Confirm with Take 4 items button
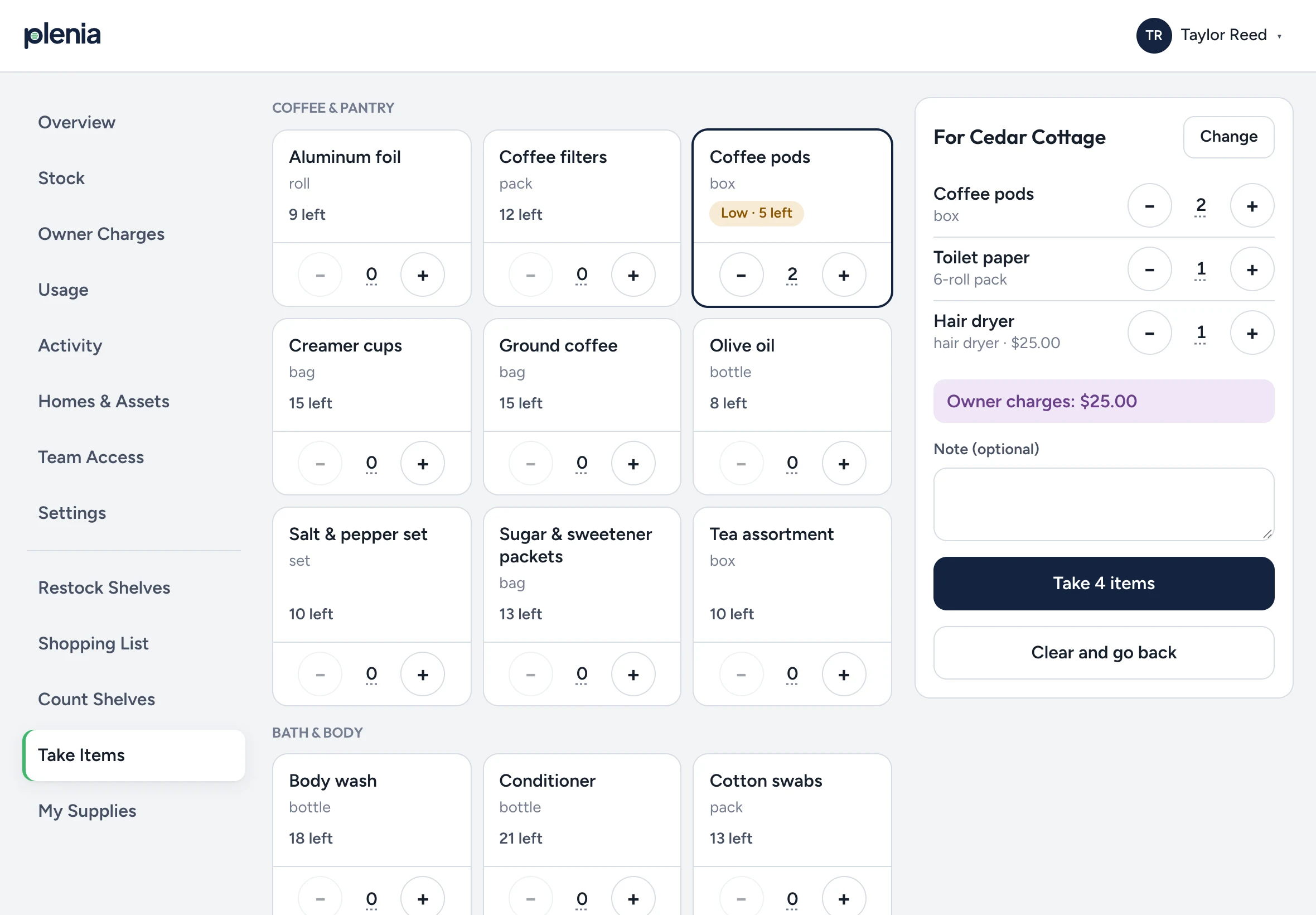The height and width of the screenshot is (915, 1316). click(x=1104, y=583)
